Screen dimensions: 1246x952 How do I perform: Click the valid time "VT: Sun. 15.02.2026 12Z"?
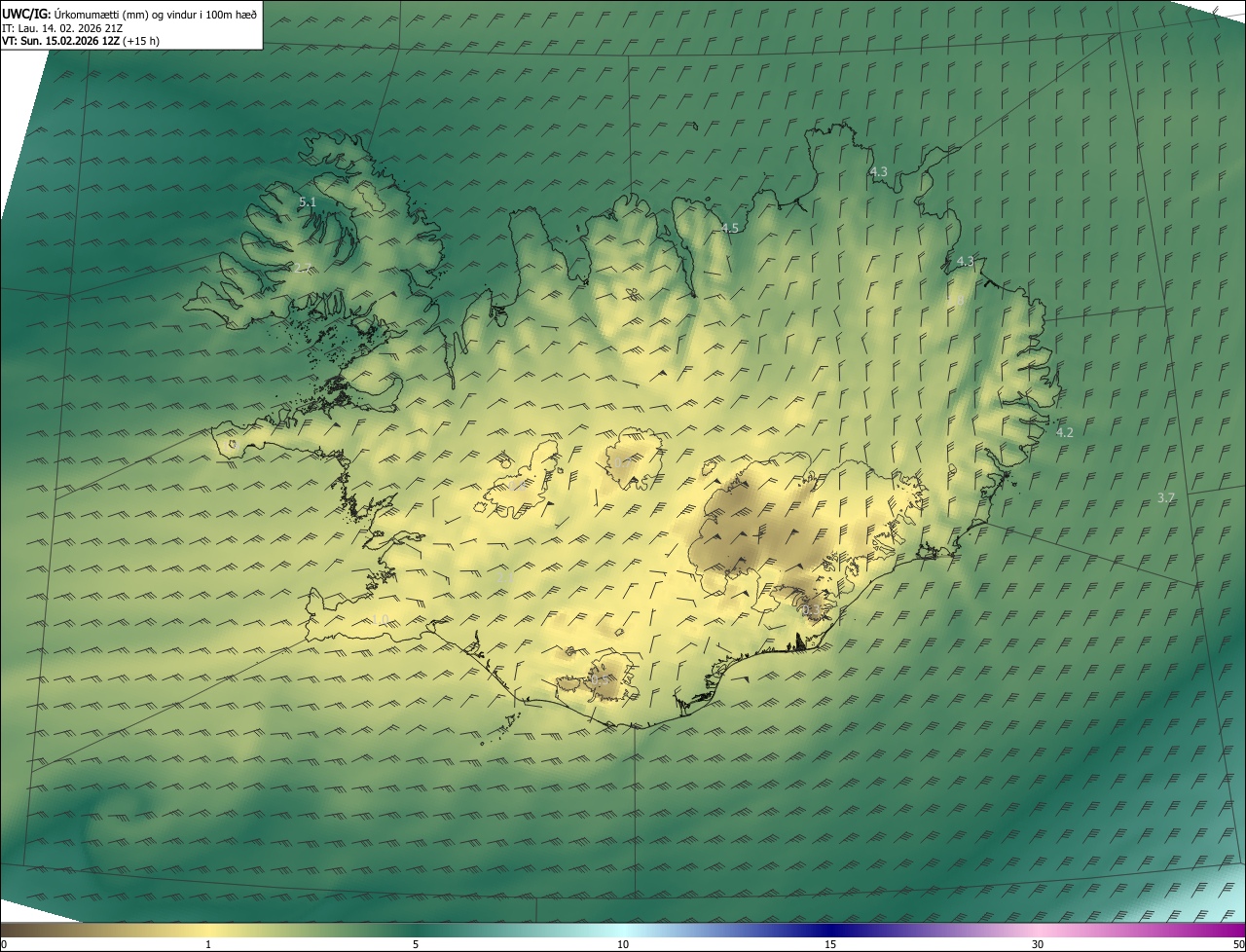[61, 42]
